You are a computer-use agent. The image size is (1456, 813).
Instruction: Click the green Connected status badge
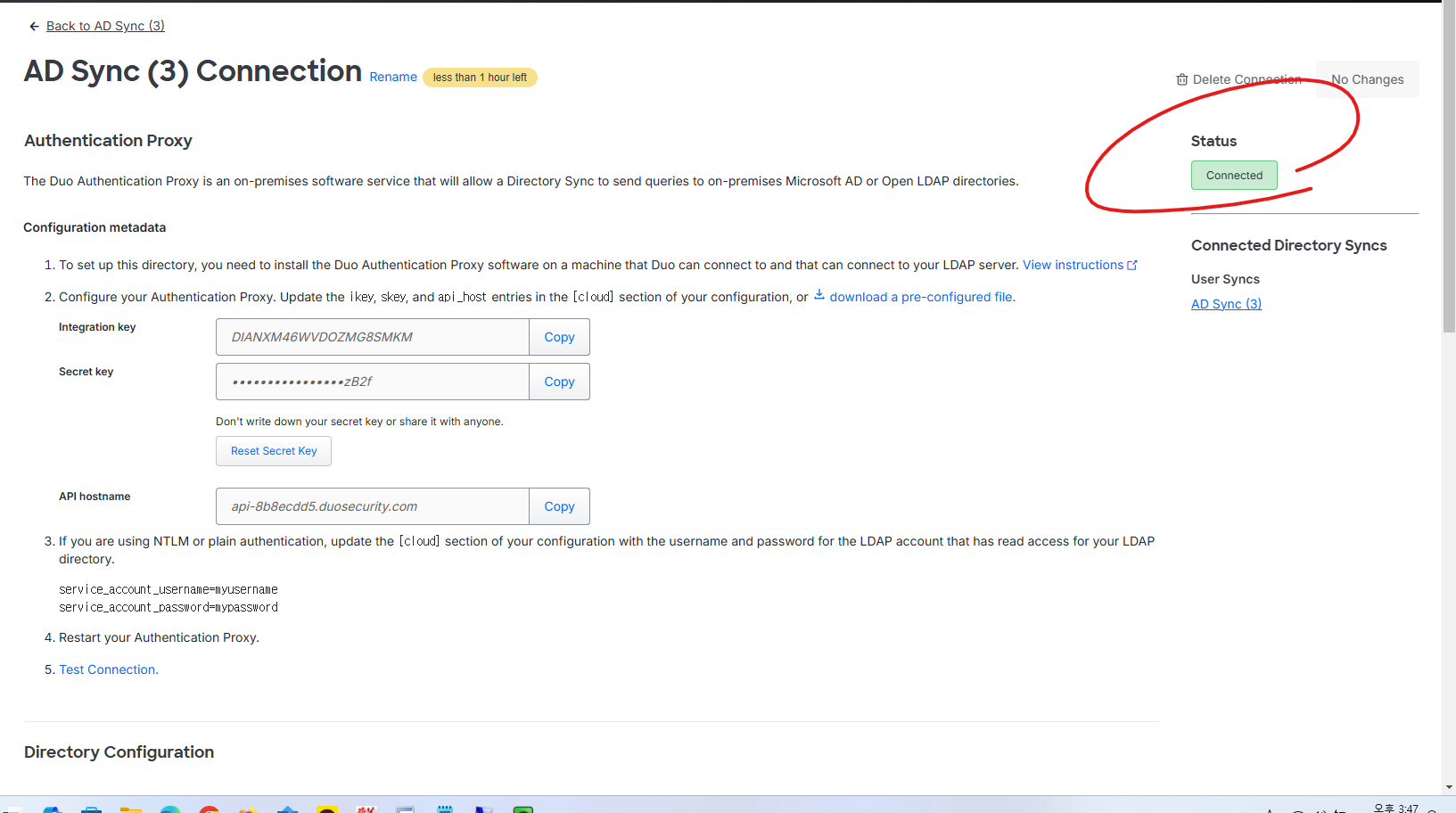point(1234,176)
